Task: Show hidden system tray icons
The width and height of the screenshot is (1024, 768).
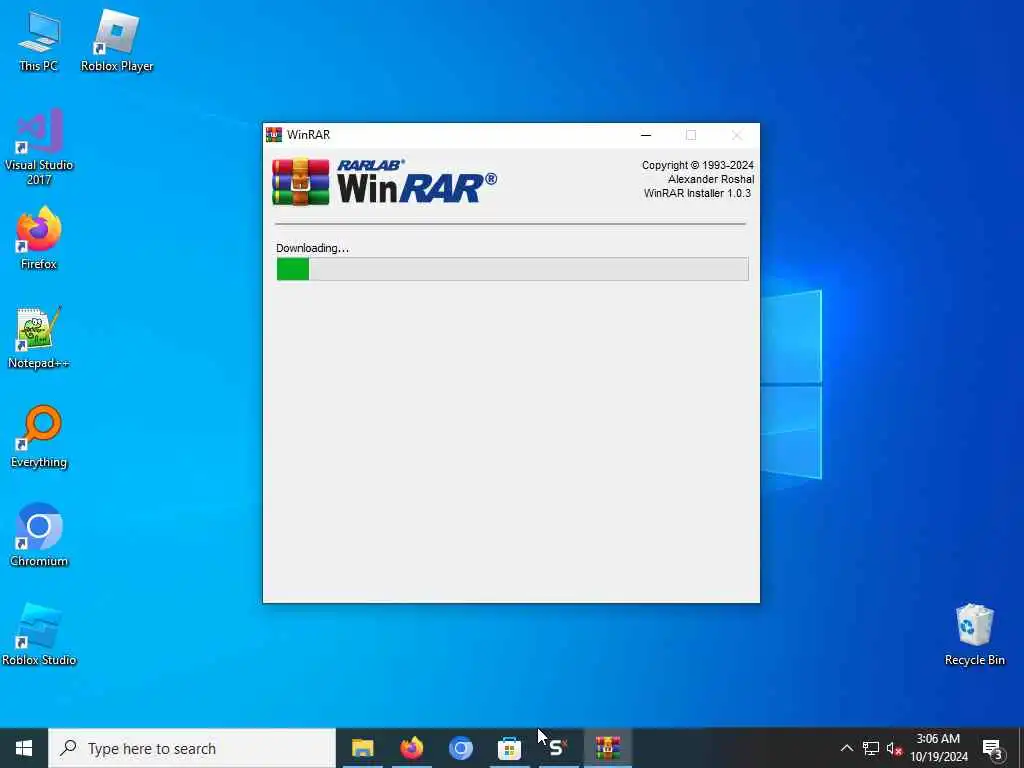Action: (846, 748)
